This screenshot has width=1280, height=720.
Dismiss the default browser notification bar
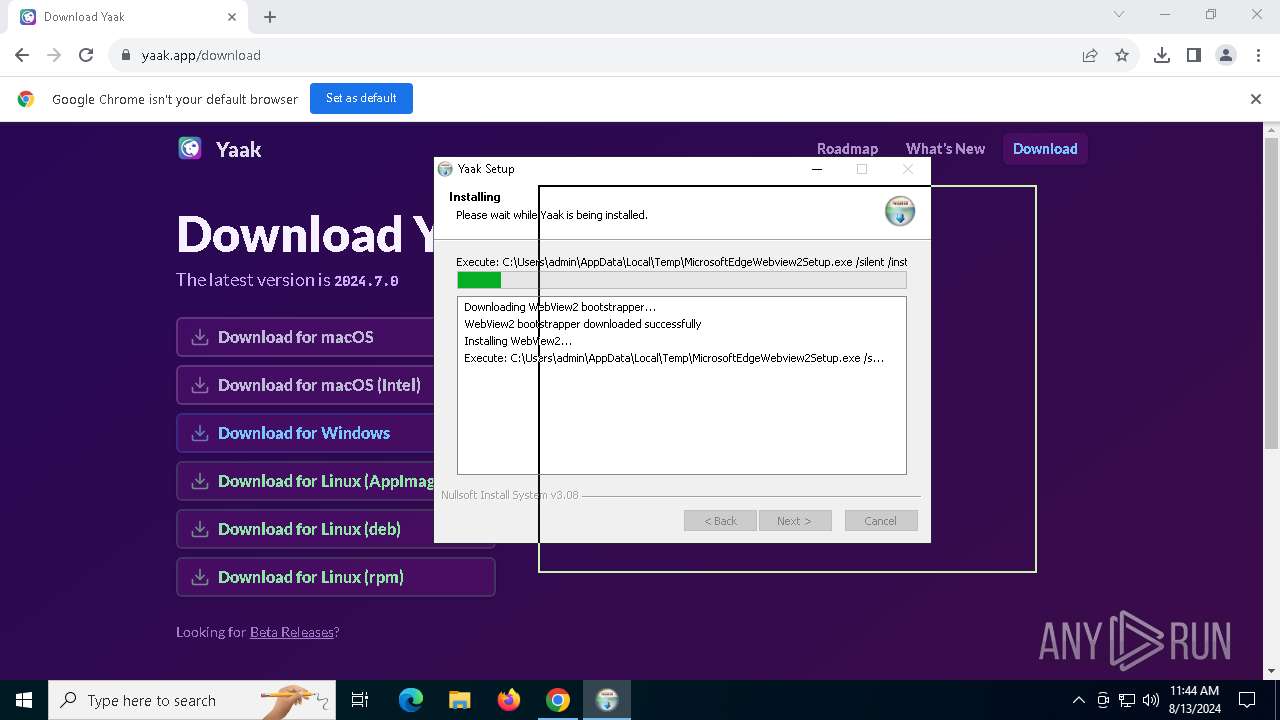[x=1256, y=99]
